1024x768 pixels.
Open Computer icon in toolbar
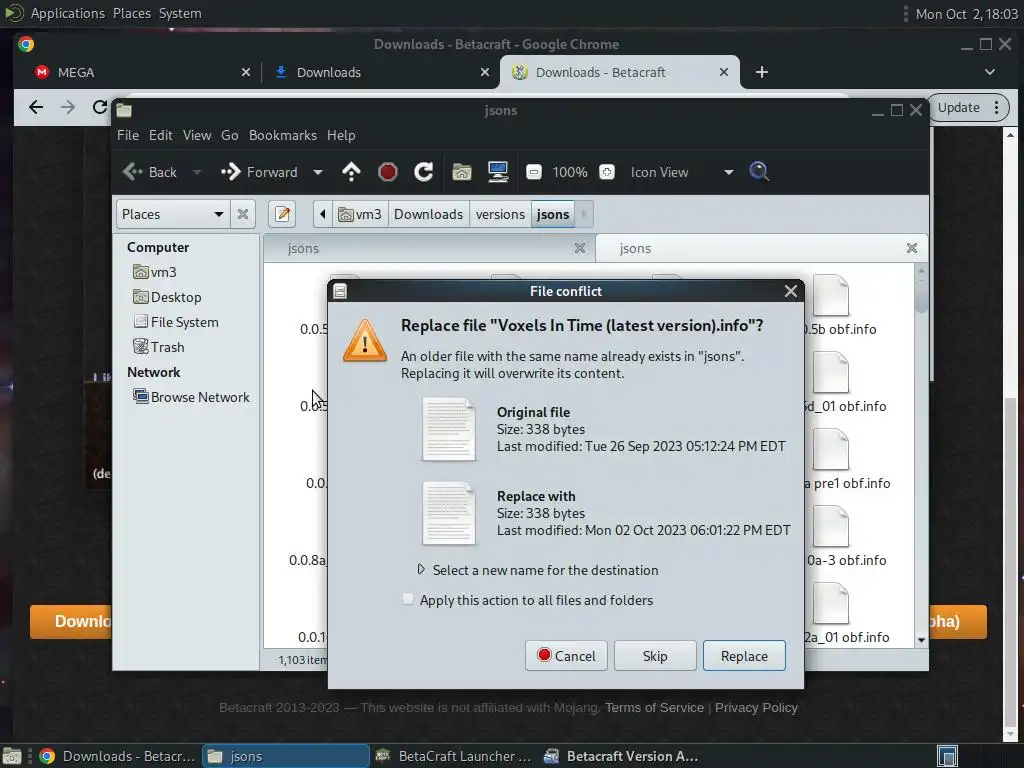click(x=498, y=172)
